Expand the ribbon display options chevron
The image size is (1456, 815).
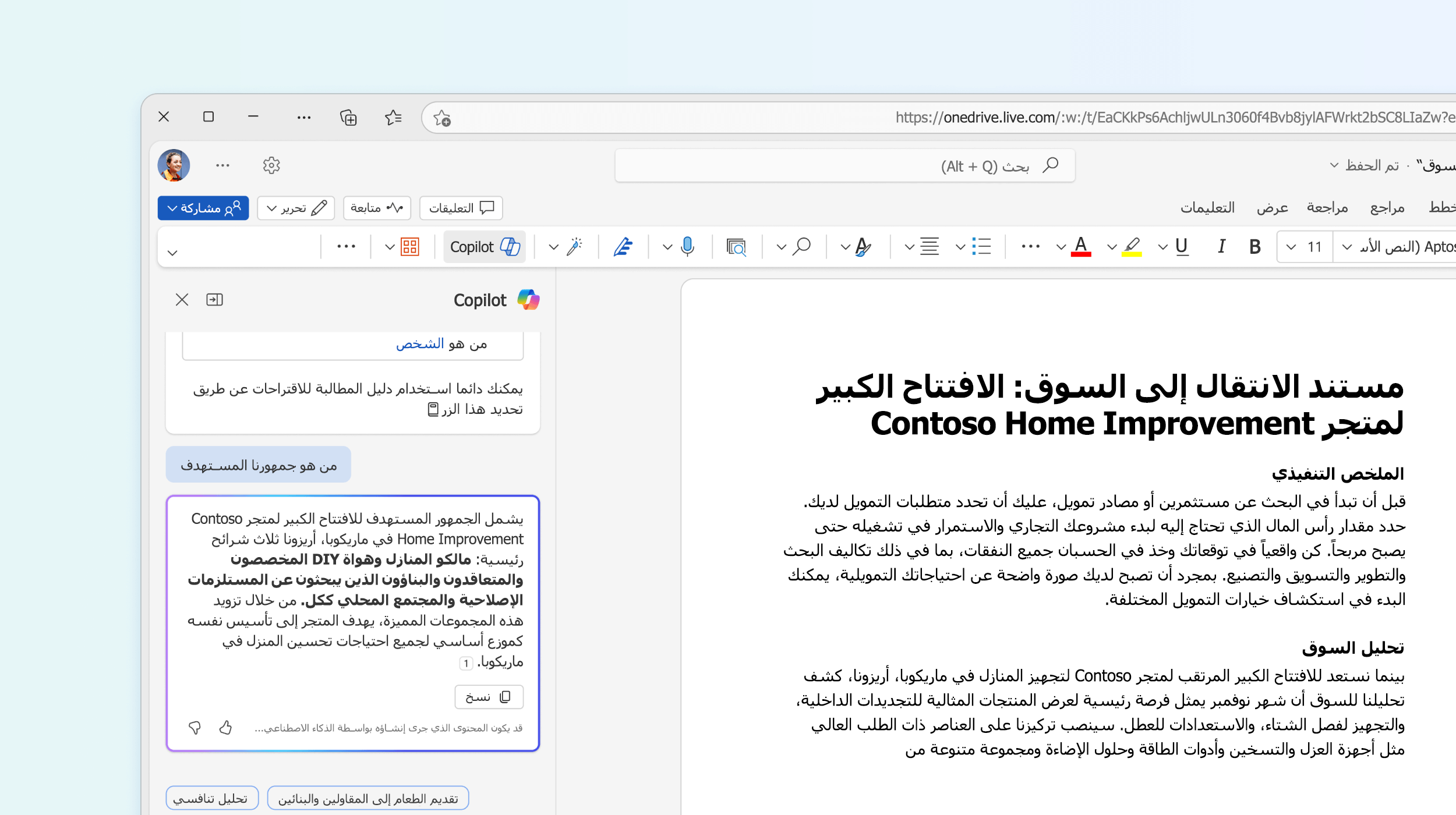[172, 253]
